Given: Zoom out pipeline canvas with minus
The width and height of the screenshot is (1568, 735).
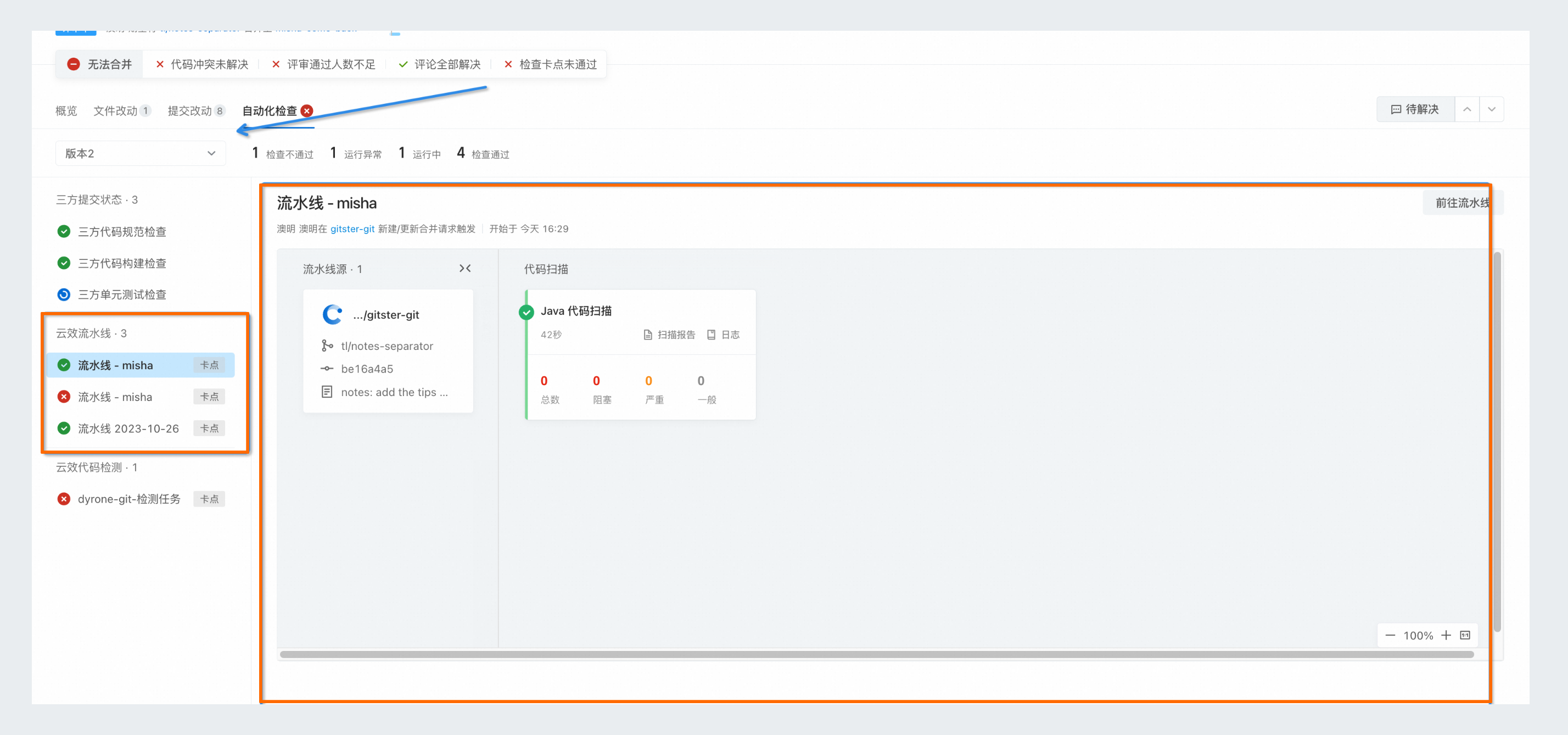Looking at the screenshot, I should pos(1390,636).
